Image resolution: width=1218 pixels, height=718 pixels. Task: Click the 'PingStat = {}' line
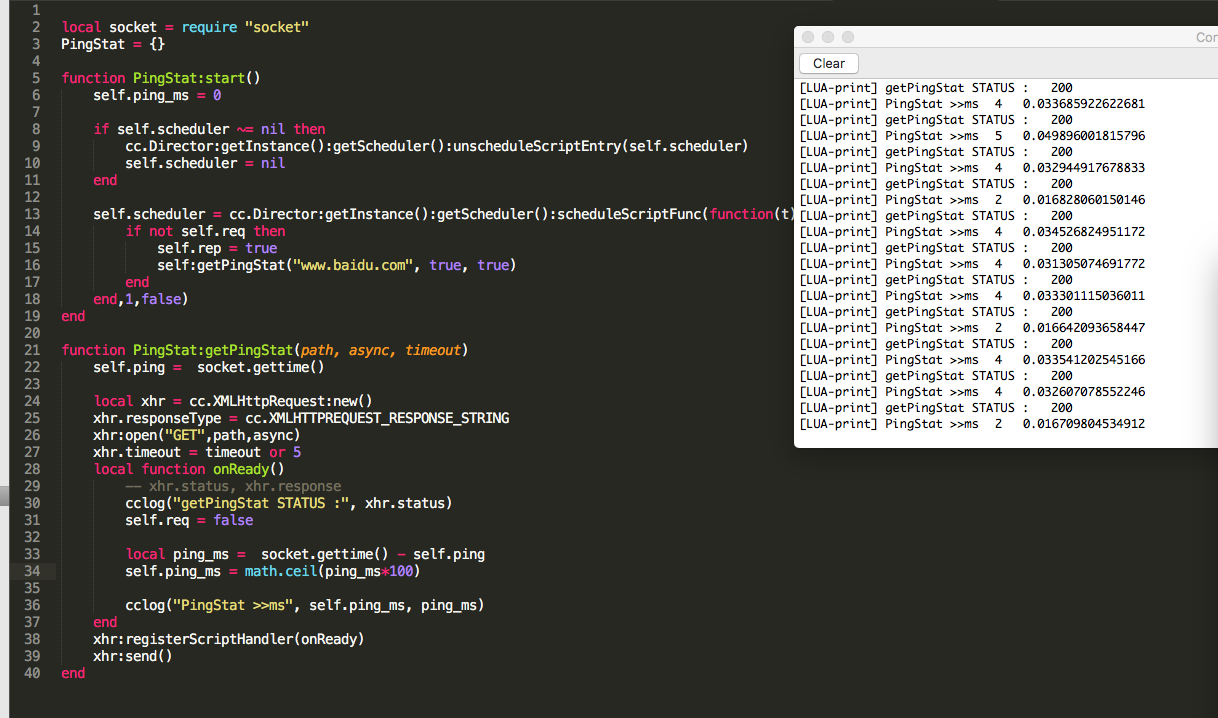tap(113, 44)
